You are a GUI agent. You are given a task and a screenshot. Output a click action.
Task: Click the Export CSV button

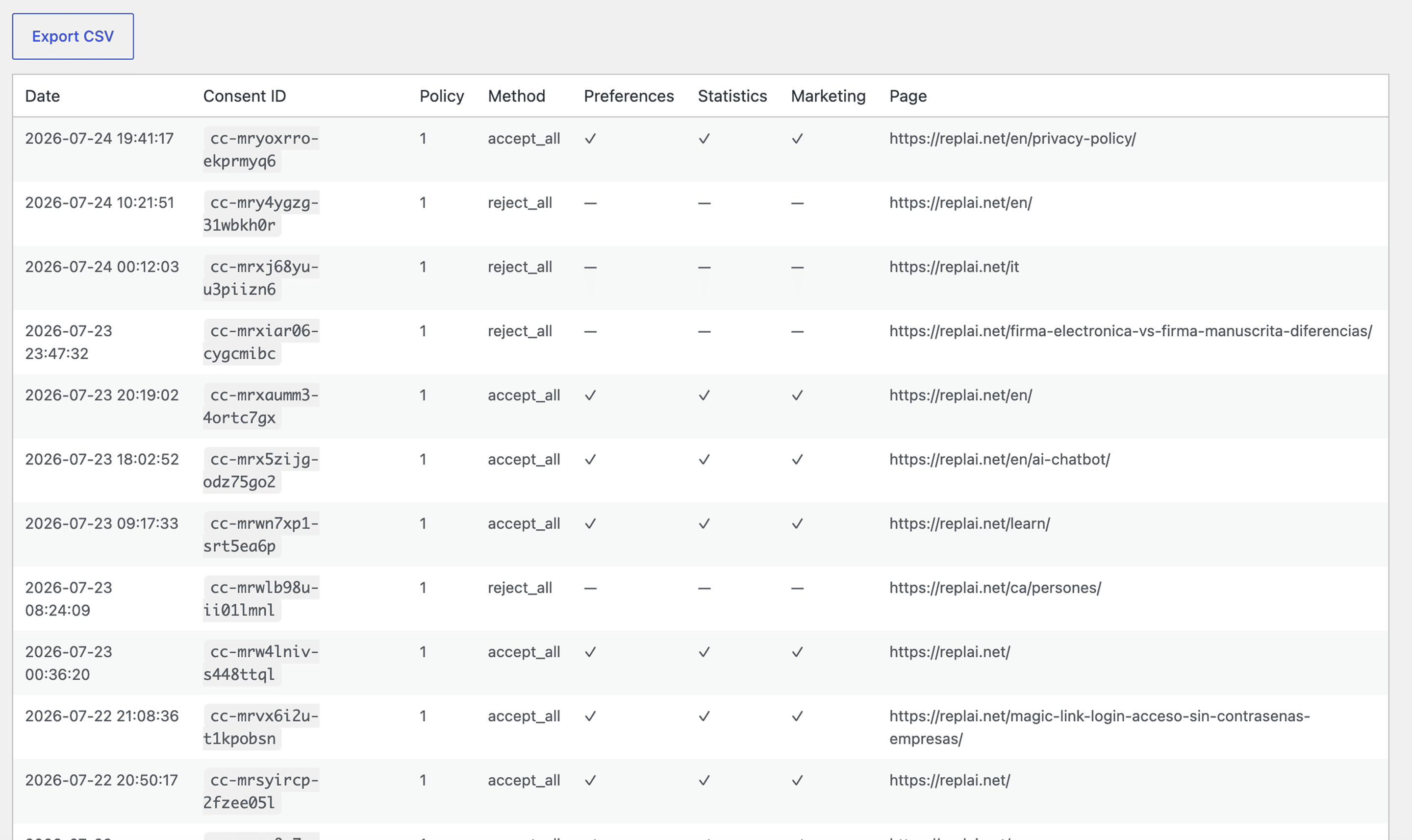73,36
